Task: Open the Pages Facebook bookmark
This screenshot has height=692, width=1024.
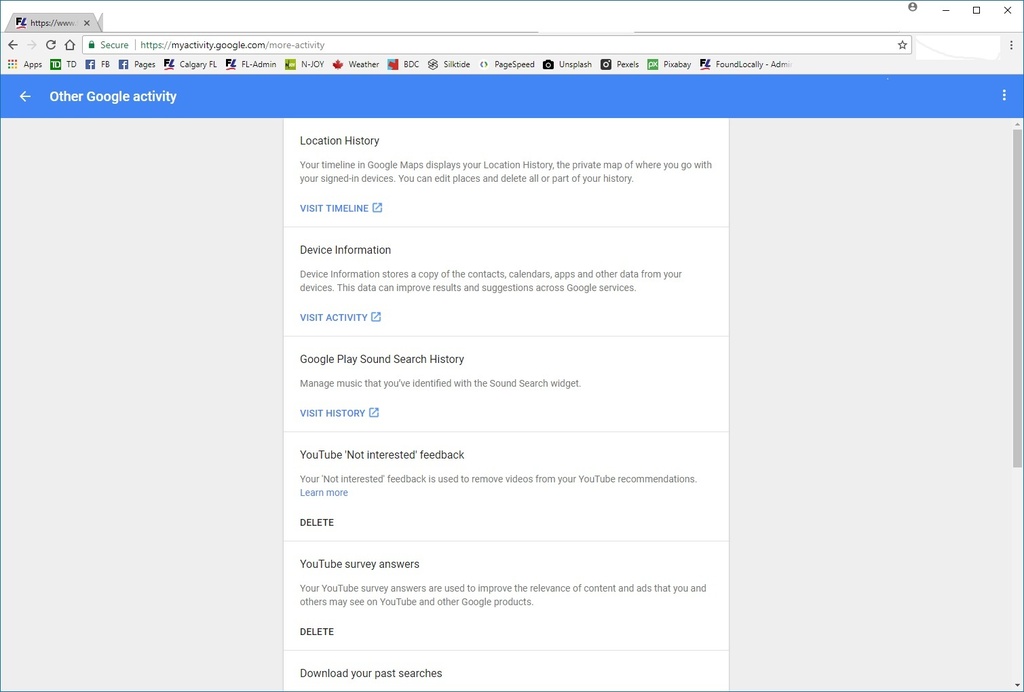Action: (x=136, y=65)
